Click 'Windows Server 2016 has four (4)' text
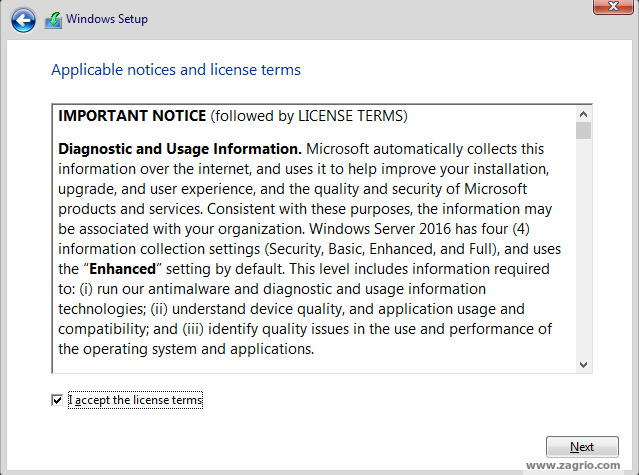 [419, 229]
